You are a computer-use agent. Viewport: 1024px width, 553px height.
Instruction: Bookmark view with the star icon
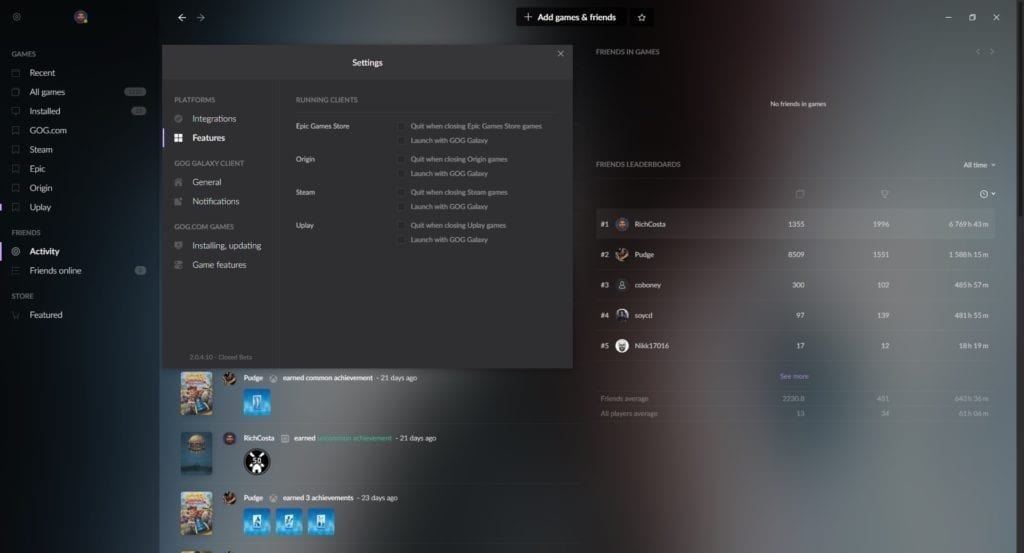pos(641,18)
